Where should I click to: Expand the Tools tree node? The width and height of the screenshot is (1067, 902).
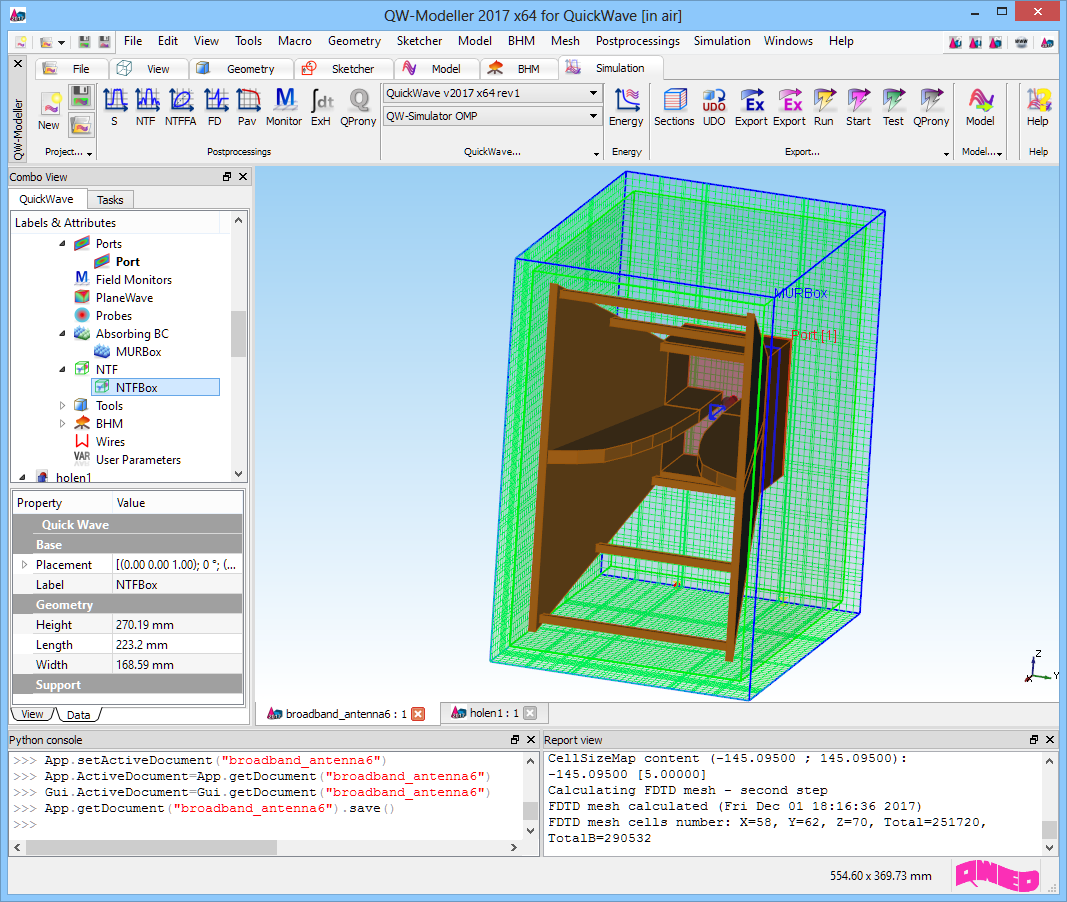63,405
